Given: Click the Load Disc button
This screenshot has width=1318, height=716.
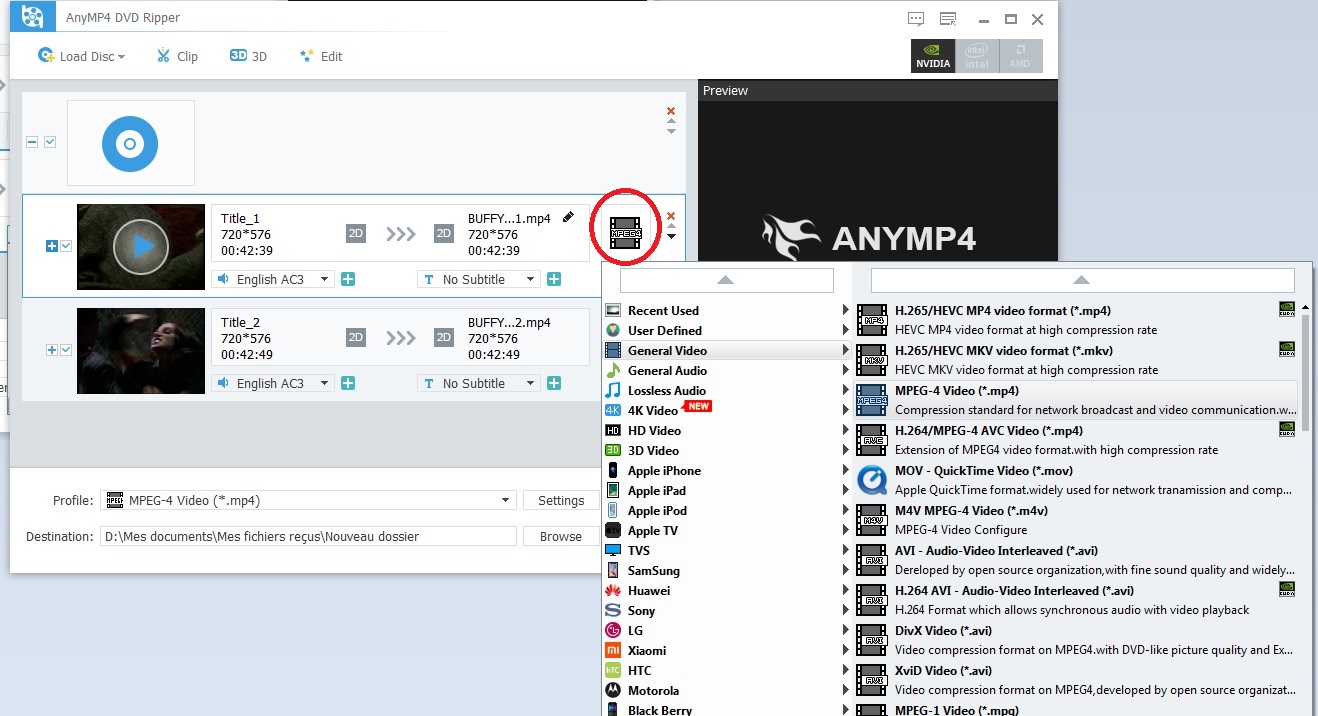Looking at the screenshot, I should click(80, 56).
